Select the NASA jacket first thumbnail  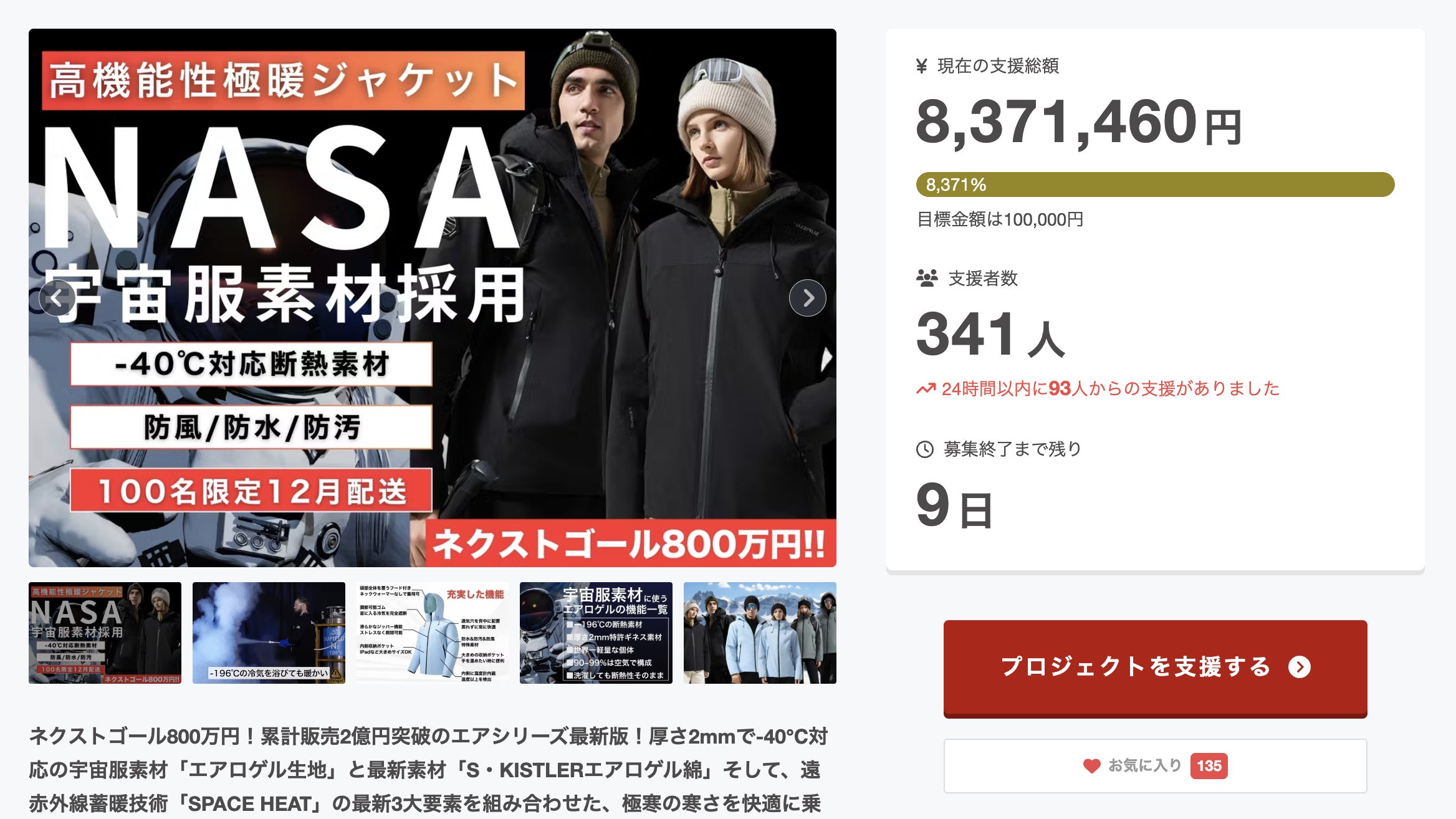(105, 633)
